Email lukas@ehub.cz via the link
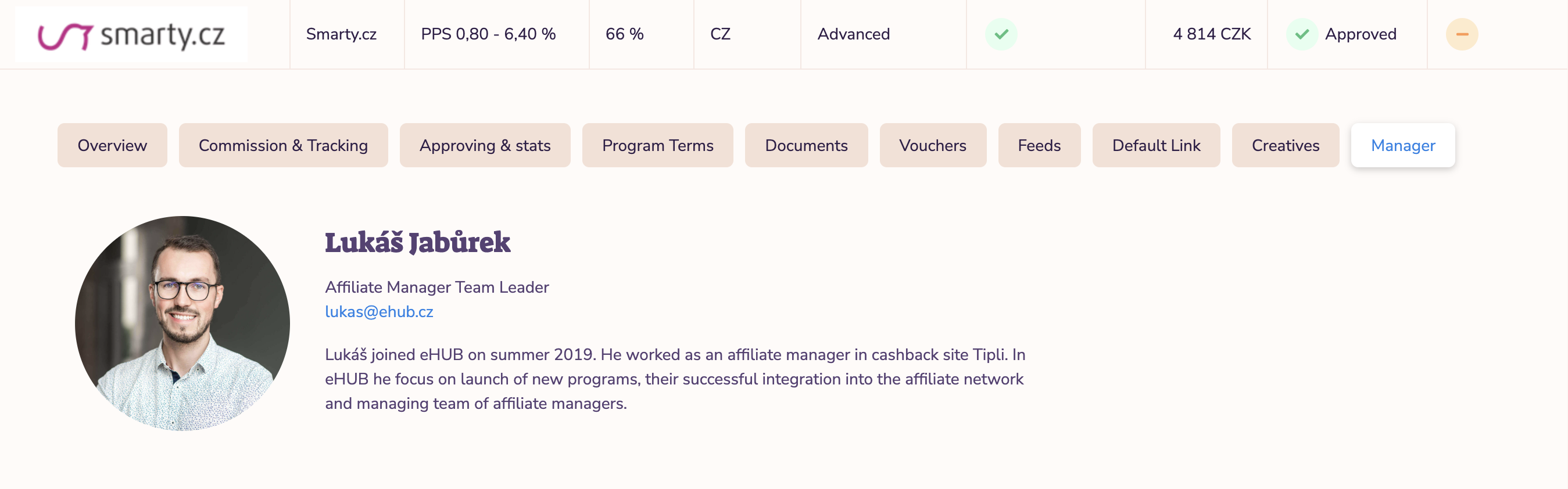 click(x=378, y=311)
